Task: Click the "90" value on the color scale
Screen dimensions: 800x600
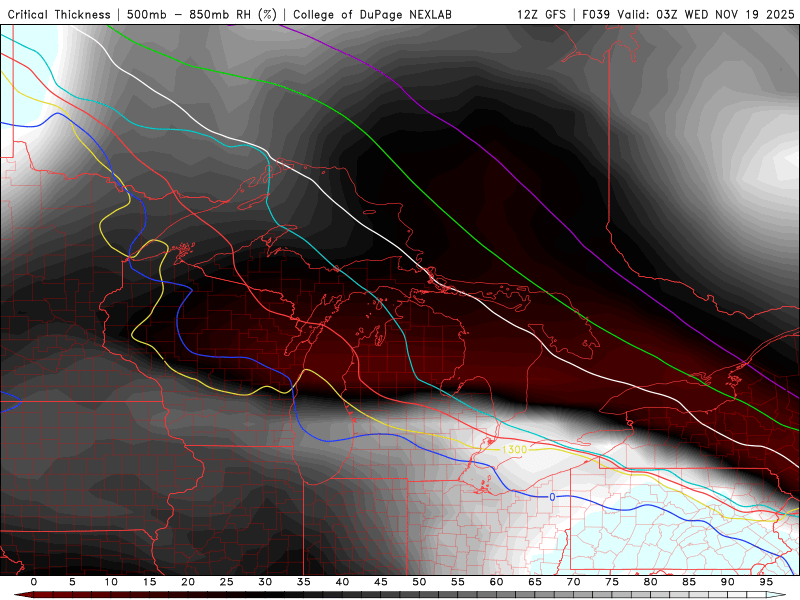Action: 727,582
